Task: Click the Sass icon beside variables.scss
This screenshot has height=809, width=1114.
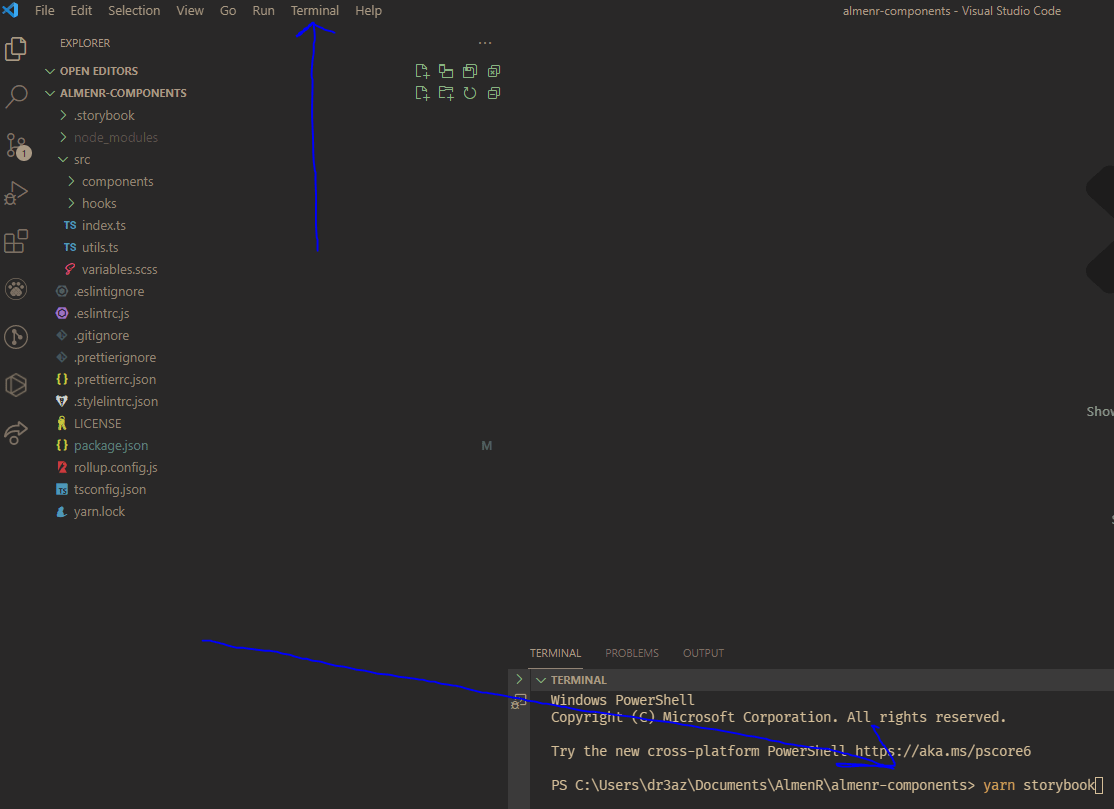Action: coord(70,269)
